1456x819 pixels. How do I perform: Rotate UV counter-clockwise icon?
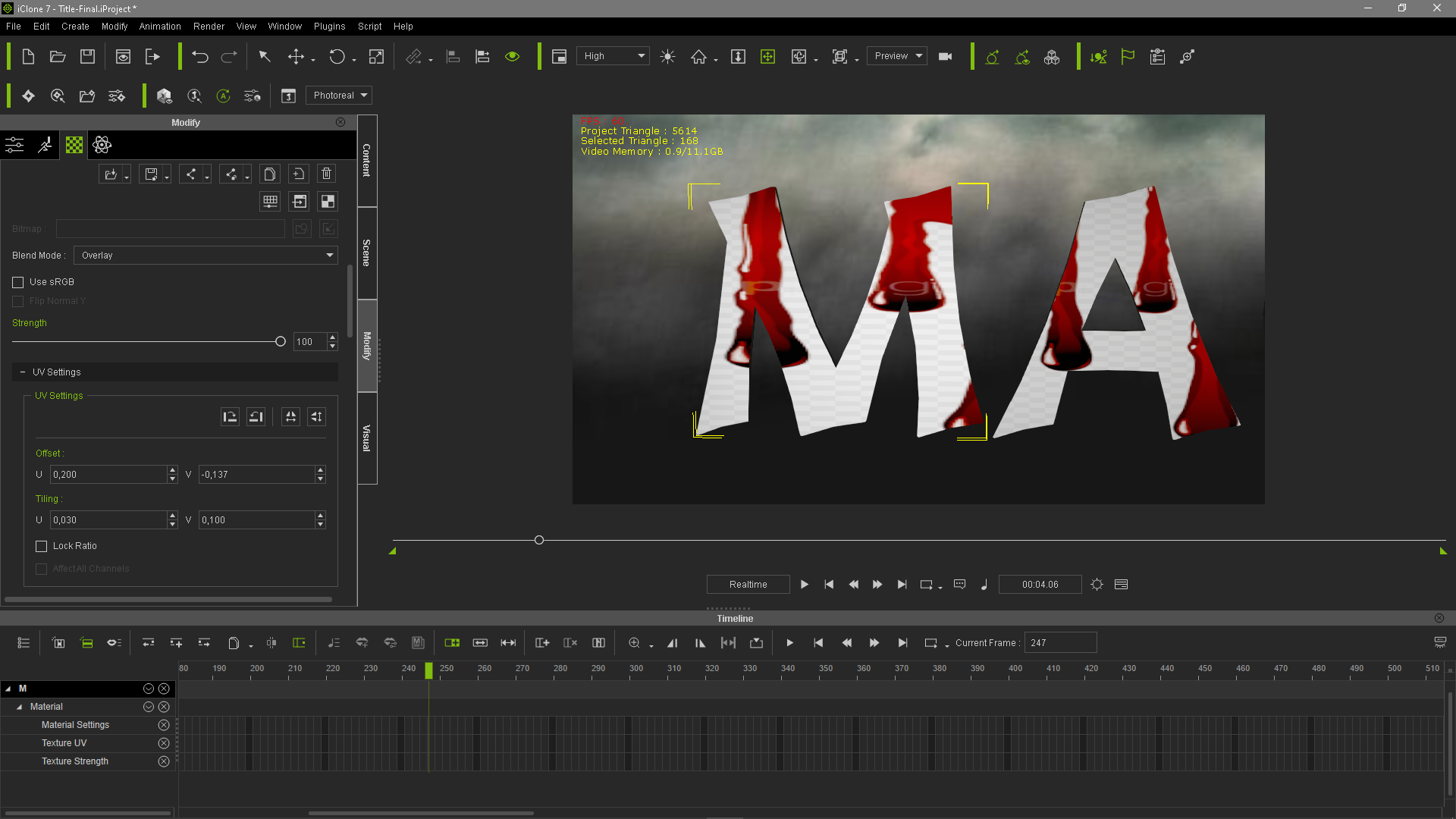[256, 416]
